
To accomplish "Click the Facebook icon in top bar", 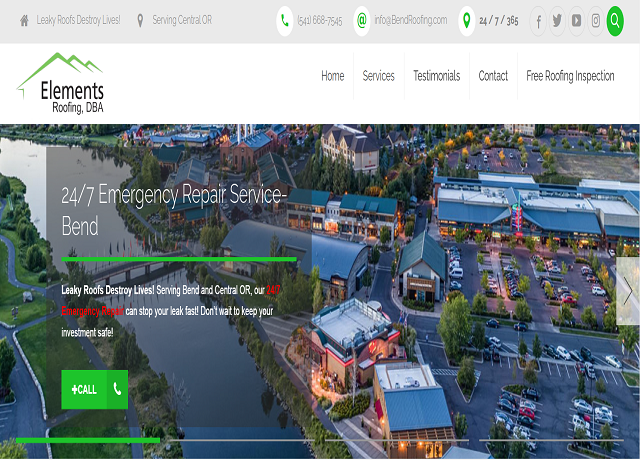I will pyautogui.click(x=539, y=20).
